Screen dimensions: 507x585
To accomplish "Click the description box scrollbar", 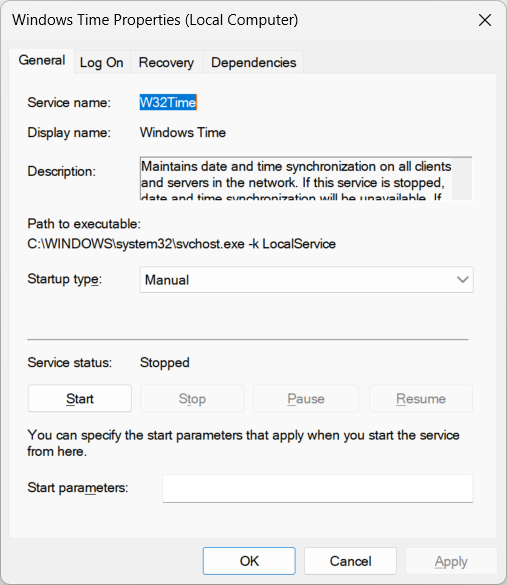I will 462,179.
